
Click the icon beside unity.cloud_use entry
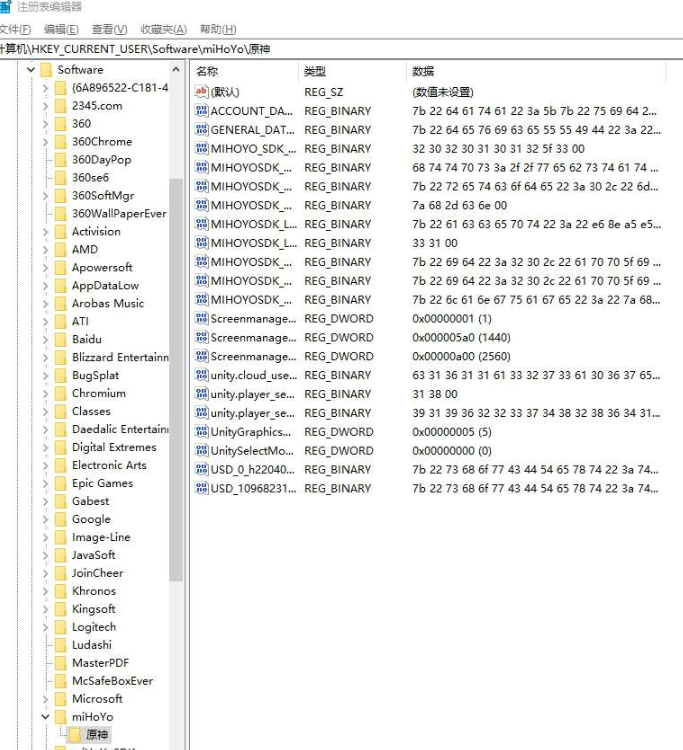pos(202,375)
